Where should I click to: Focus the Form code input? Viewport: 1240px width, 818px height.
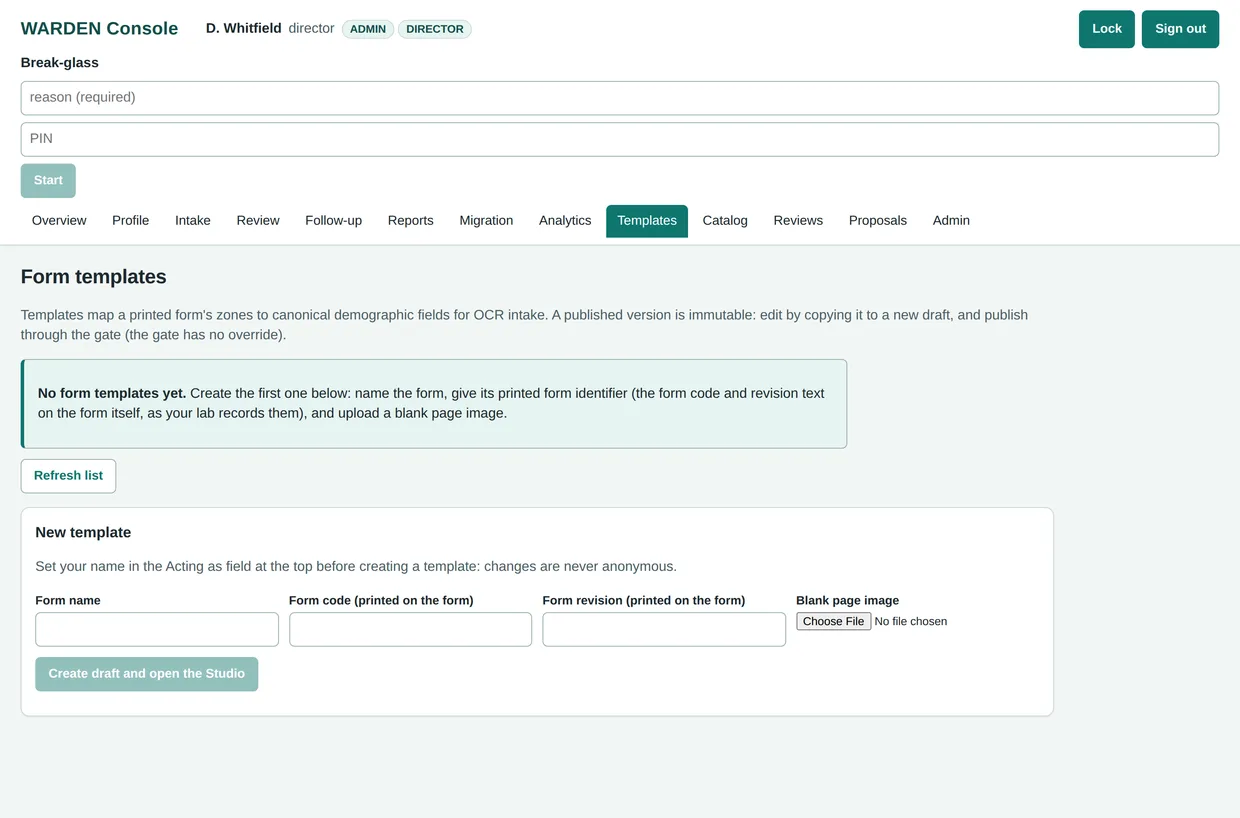410,630
